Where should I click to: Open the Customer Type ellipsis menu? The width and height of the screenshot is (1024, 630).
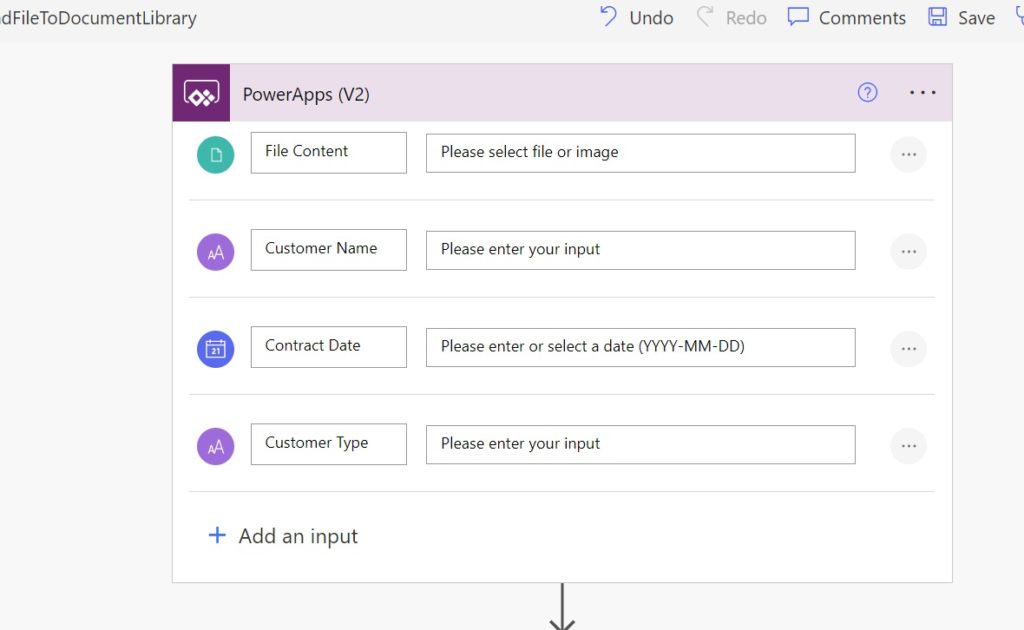pyautogui.click(x=908, y=445)
